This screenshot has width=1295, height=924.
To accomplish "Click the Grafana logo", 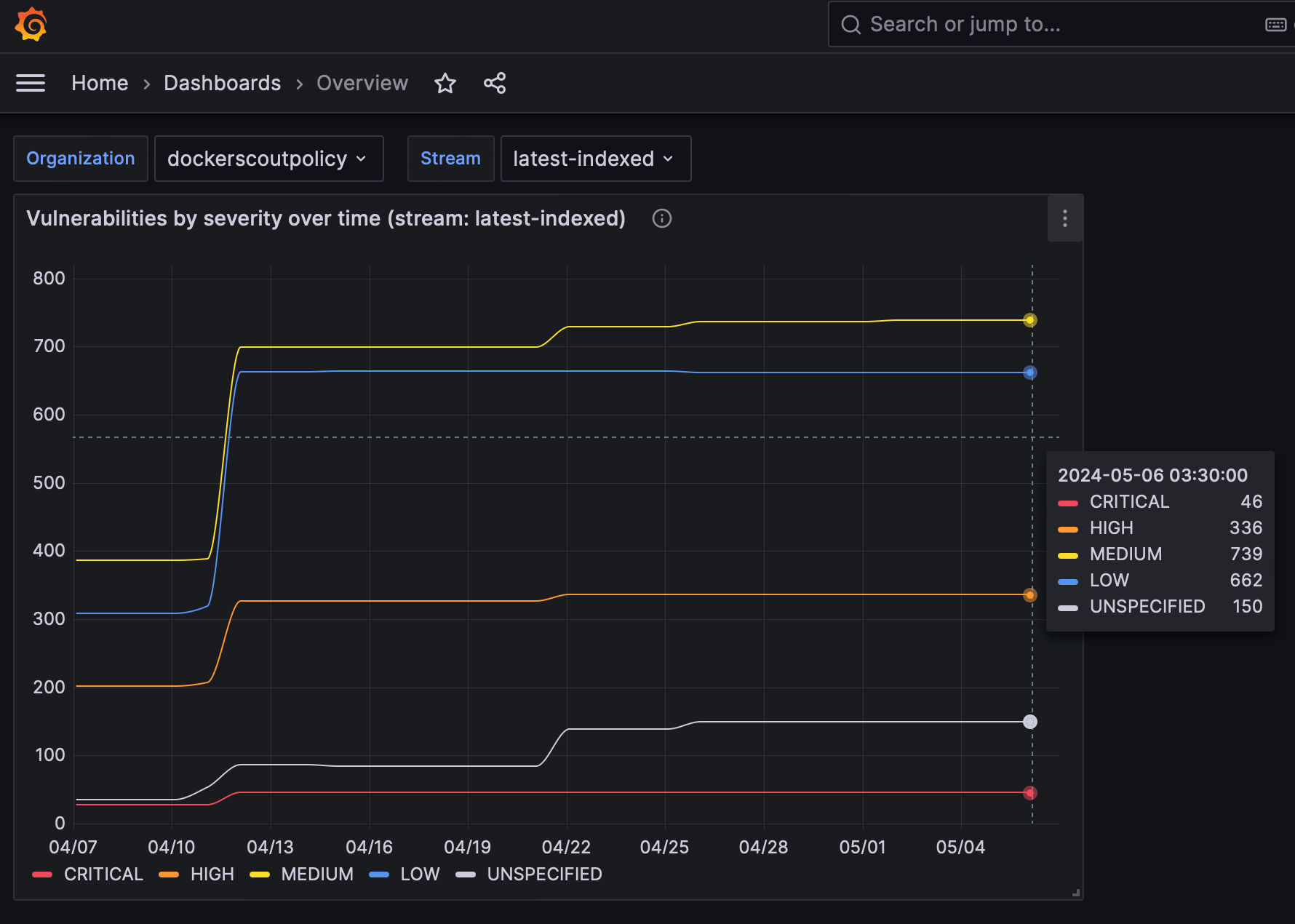I will coord(31,24).
